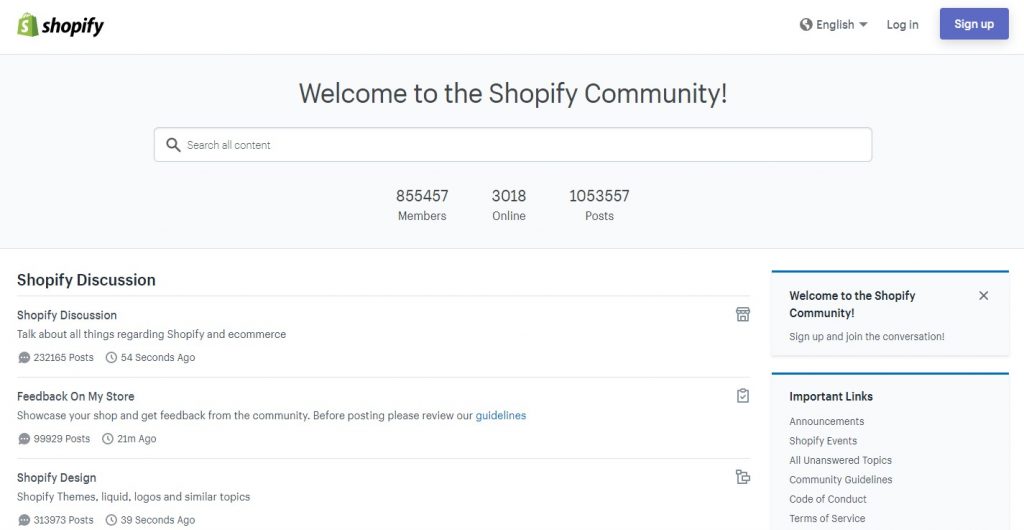Open the All Unanswered Topics link
This screenshot has height=530, width=1024.
(840, 460)
